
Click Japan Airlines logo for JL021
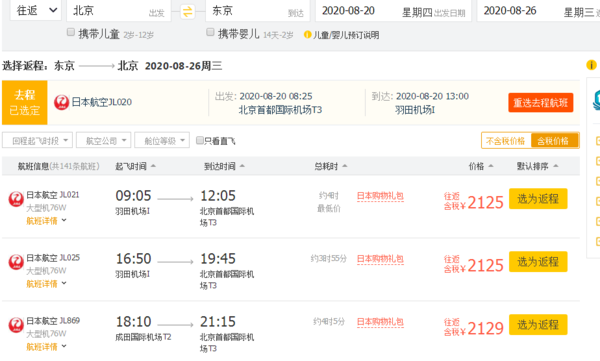pyautogui.click(x=16, y=199)
